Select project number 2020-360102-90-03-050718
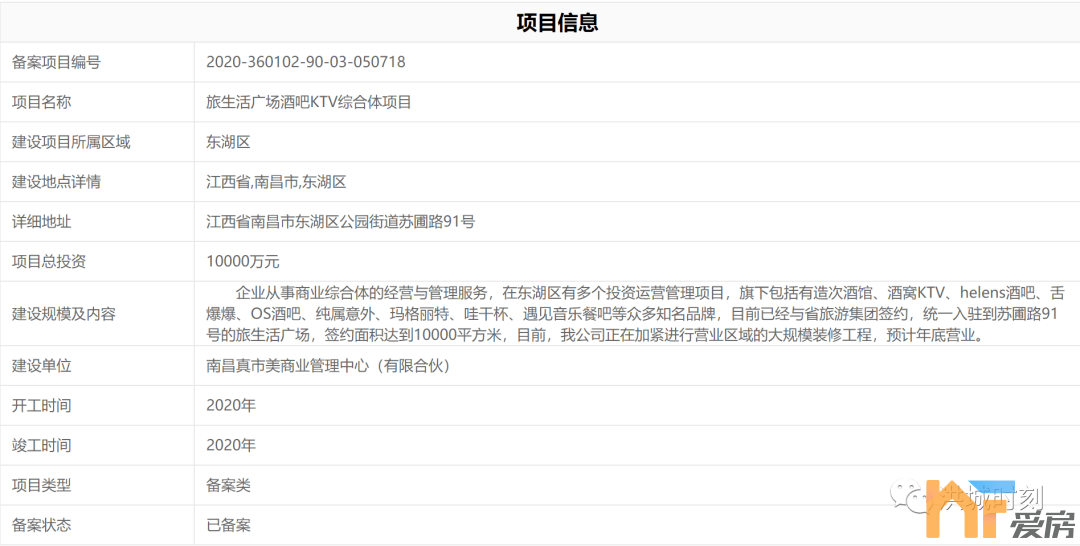1080x546 pixels. 306,62
